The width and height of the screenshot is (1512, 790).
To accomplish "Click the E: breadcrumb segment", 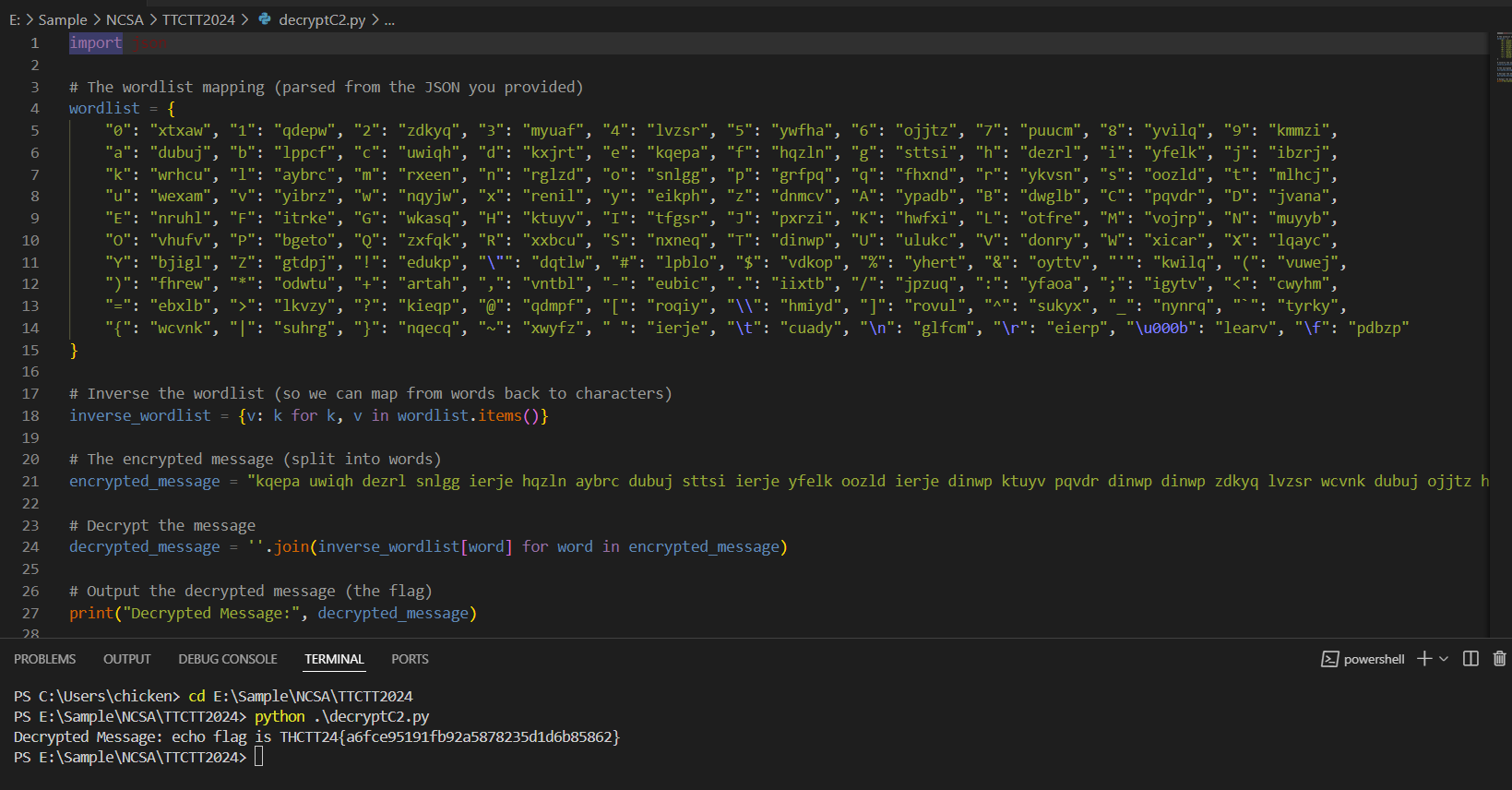I will click(x=15, y=19).
